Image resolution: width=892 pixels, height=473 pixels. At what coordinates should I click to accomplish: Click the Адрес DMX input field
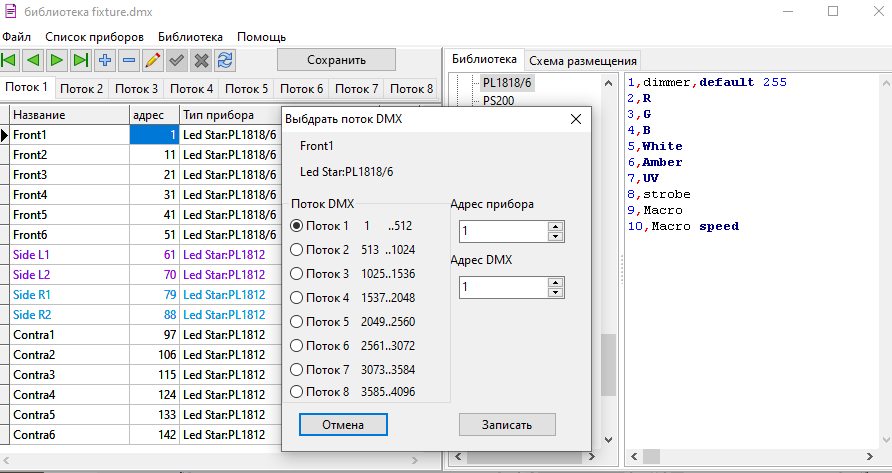coord(503,287)
